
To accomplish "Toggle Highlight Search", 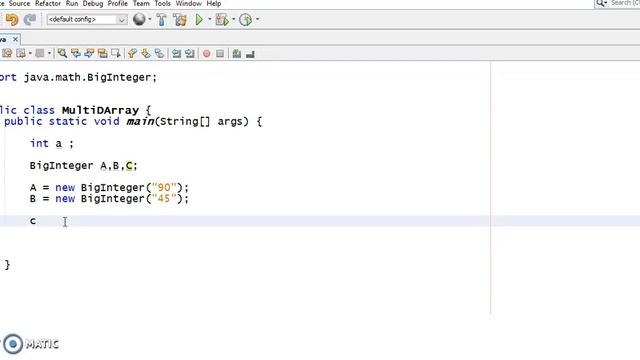I will [x=102, y=53].
